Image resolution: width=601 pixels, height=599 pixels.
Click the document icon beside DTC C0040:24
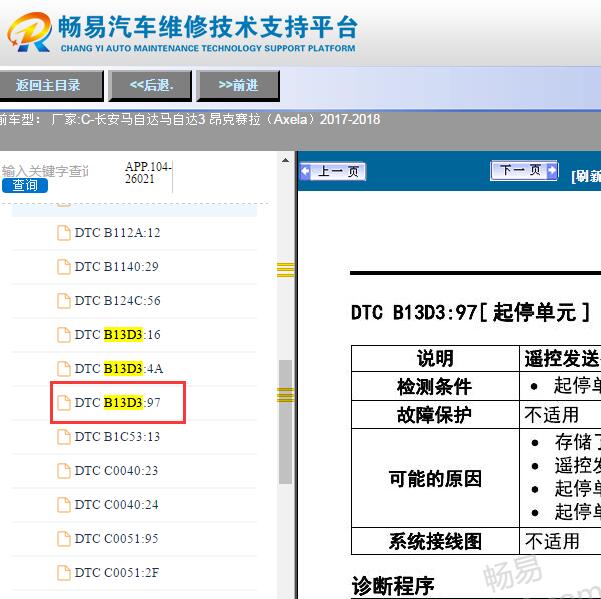coord(64,505)
